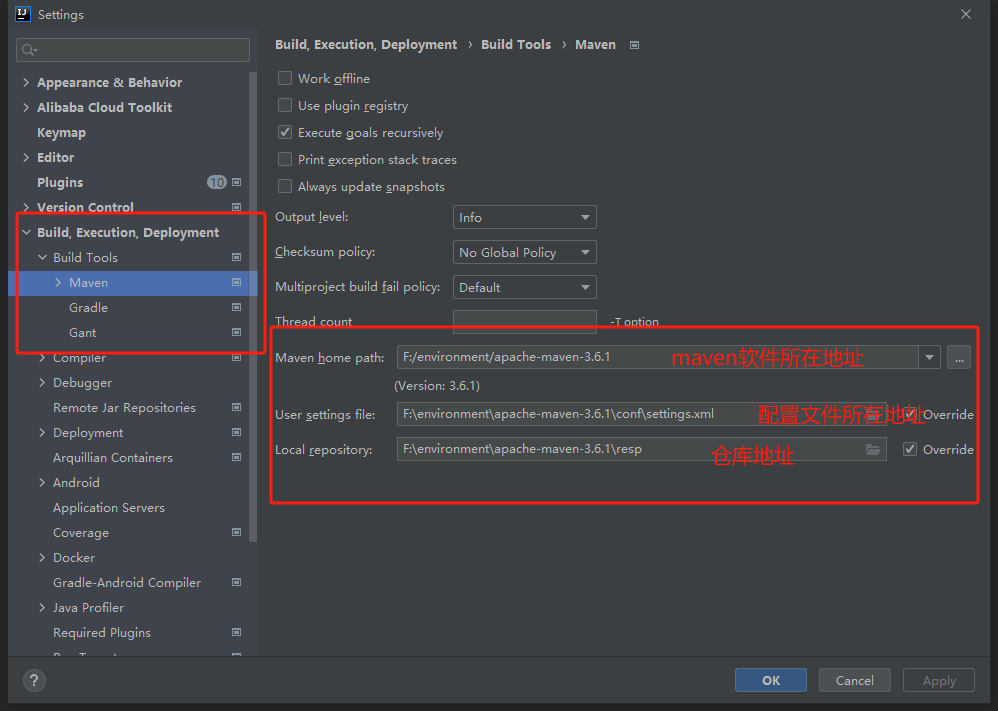The image size is (998, 711).
Task: Toggle Always update snapshots checkbox
Action: coord(285,187)
